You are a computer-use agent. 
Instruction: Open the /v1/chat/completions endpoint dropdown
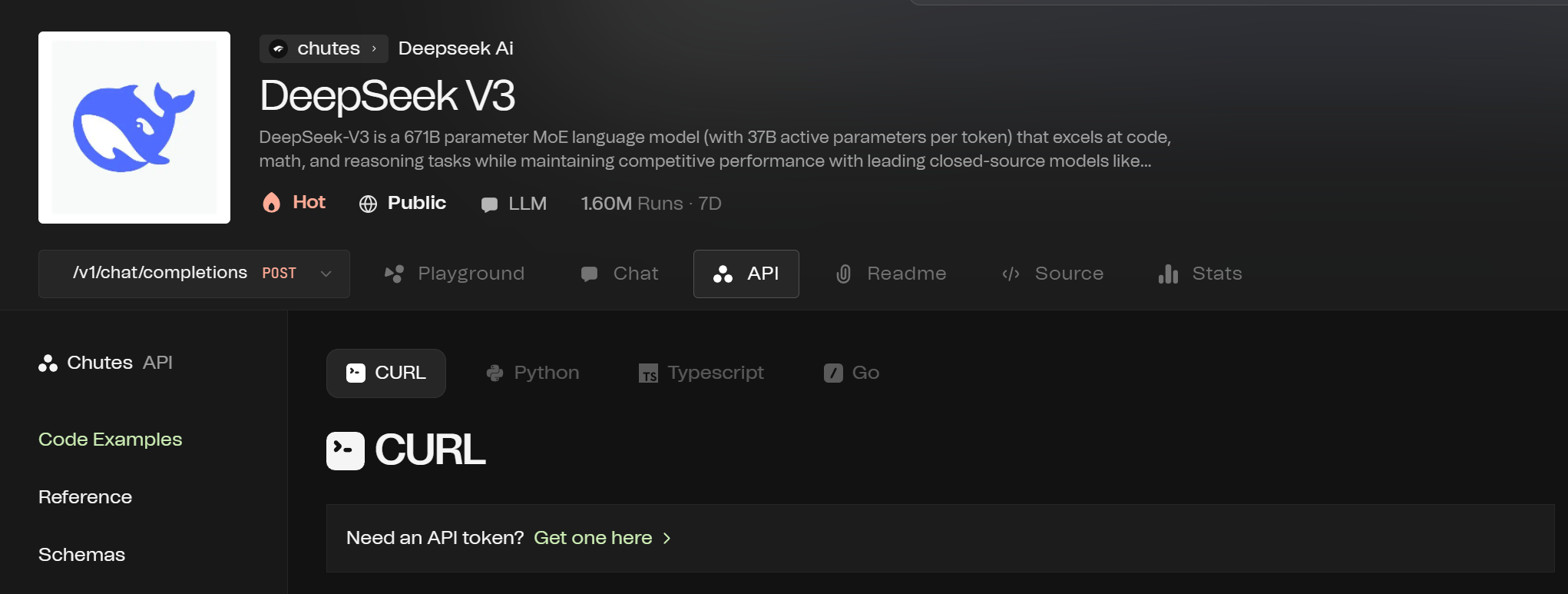[194, 274]
